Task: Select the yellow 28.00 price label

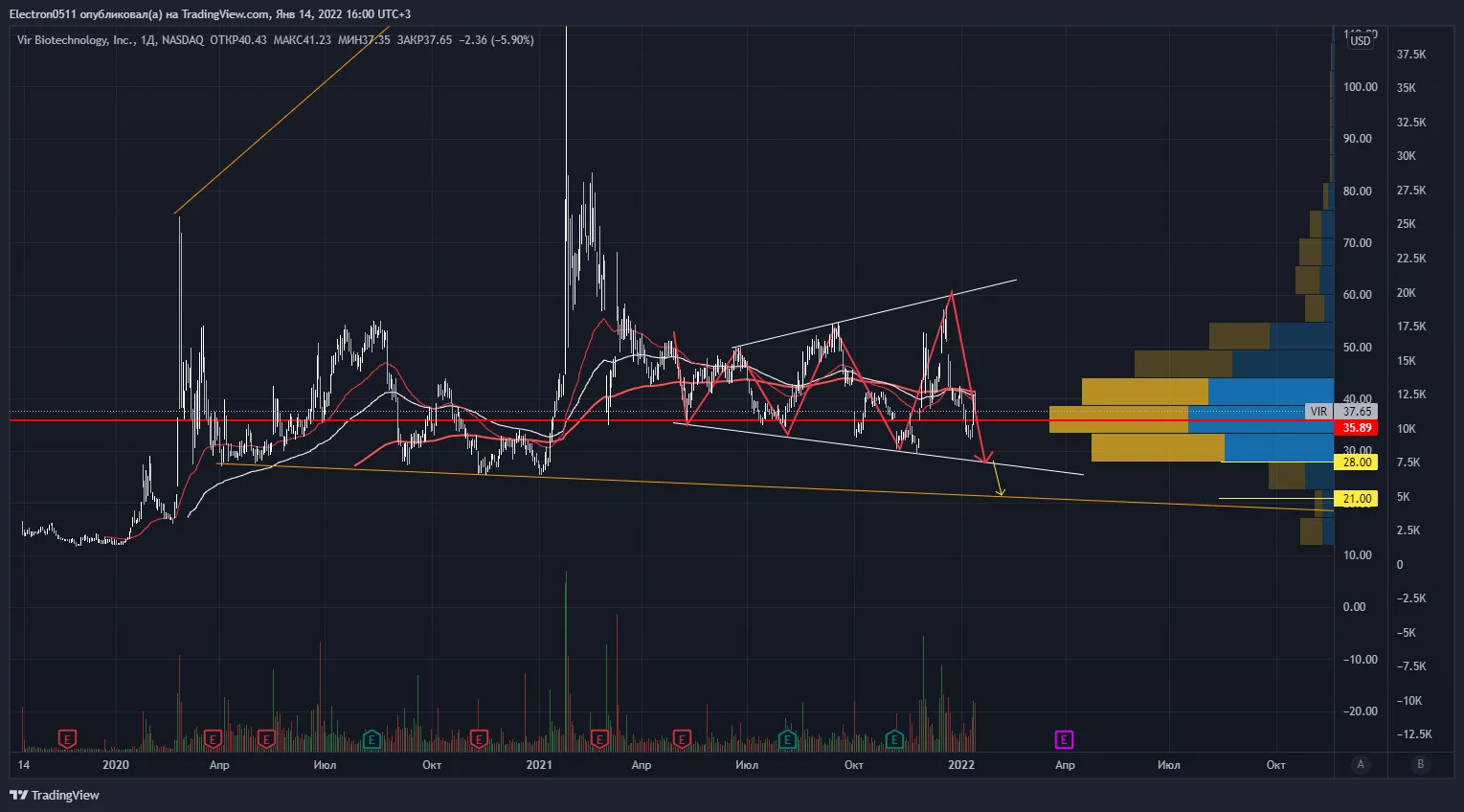Action: point(1357,462)
